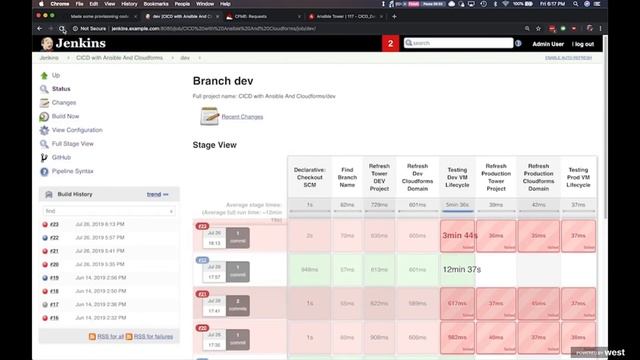Image resolution: width=640 pixels, height=360 pixels.
Task: Open Chrome three-dot menu
Action: point(600,29)
